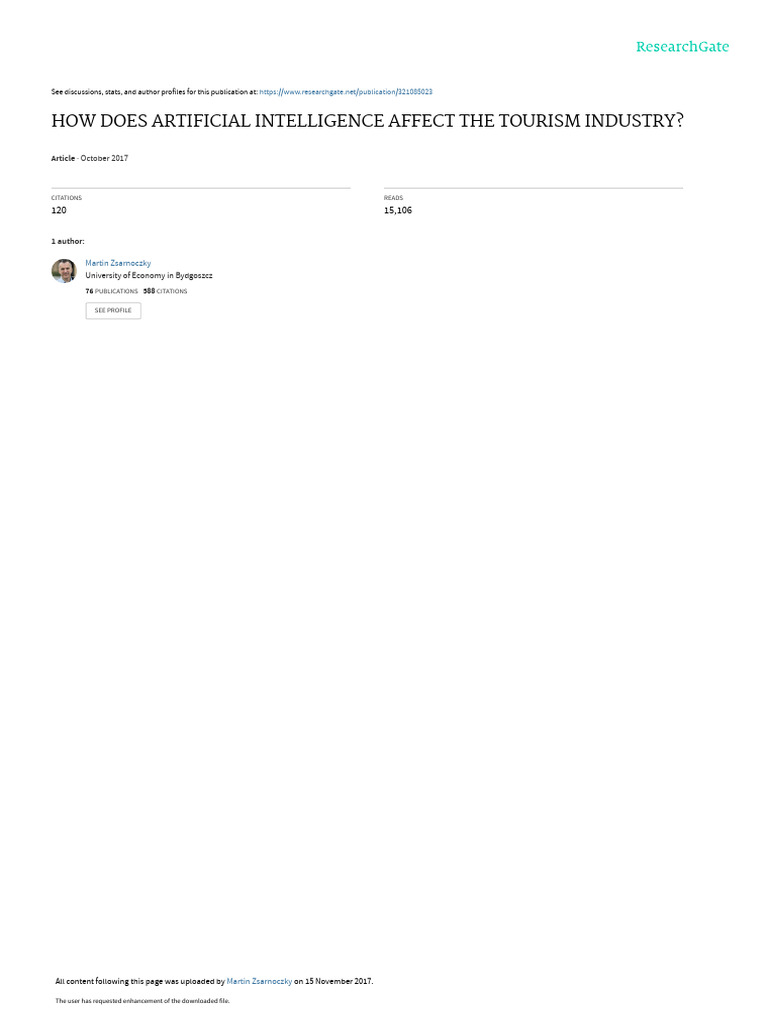The height and width of the screenshot is (1024, 768).
Task: Click the '15 November 2017' upload date text
Action: click(338, 982)
